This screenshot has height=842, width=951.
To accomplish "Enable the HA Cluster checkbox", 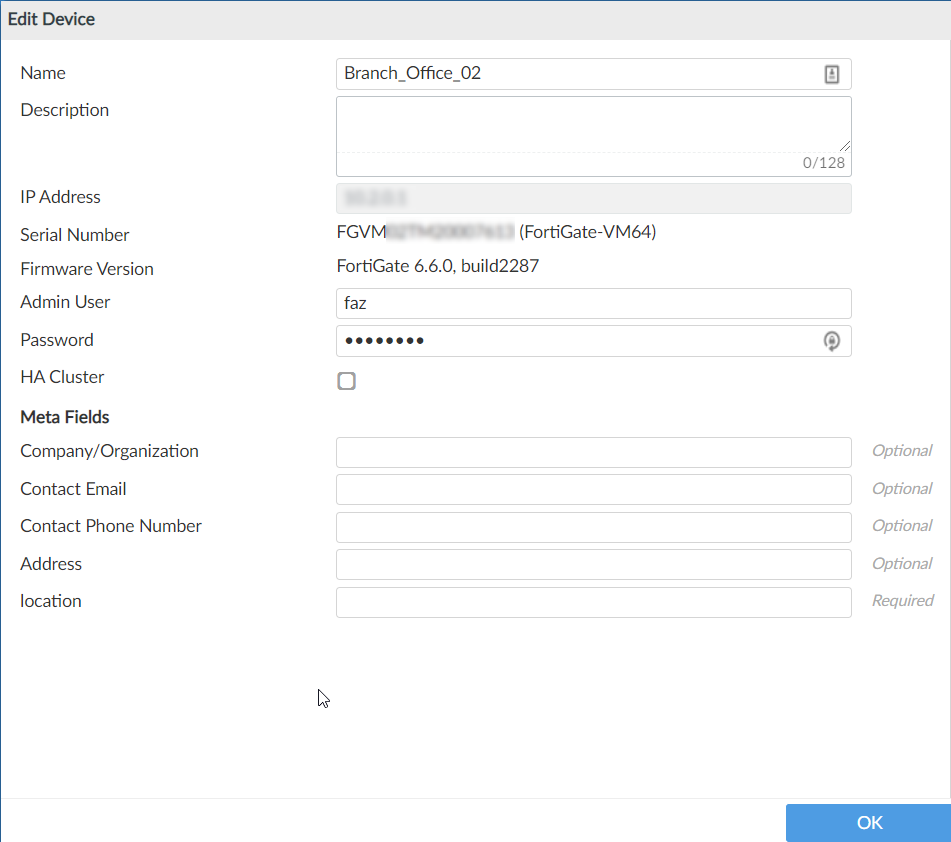I will (346, 381).
